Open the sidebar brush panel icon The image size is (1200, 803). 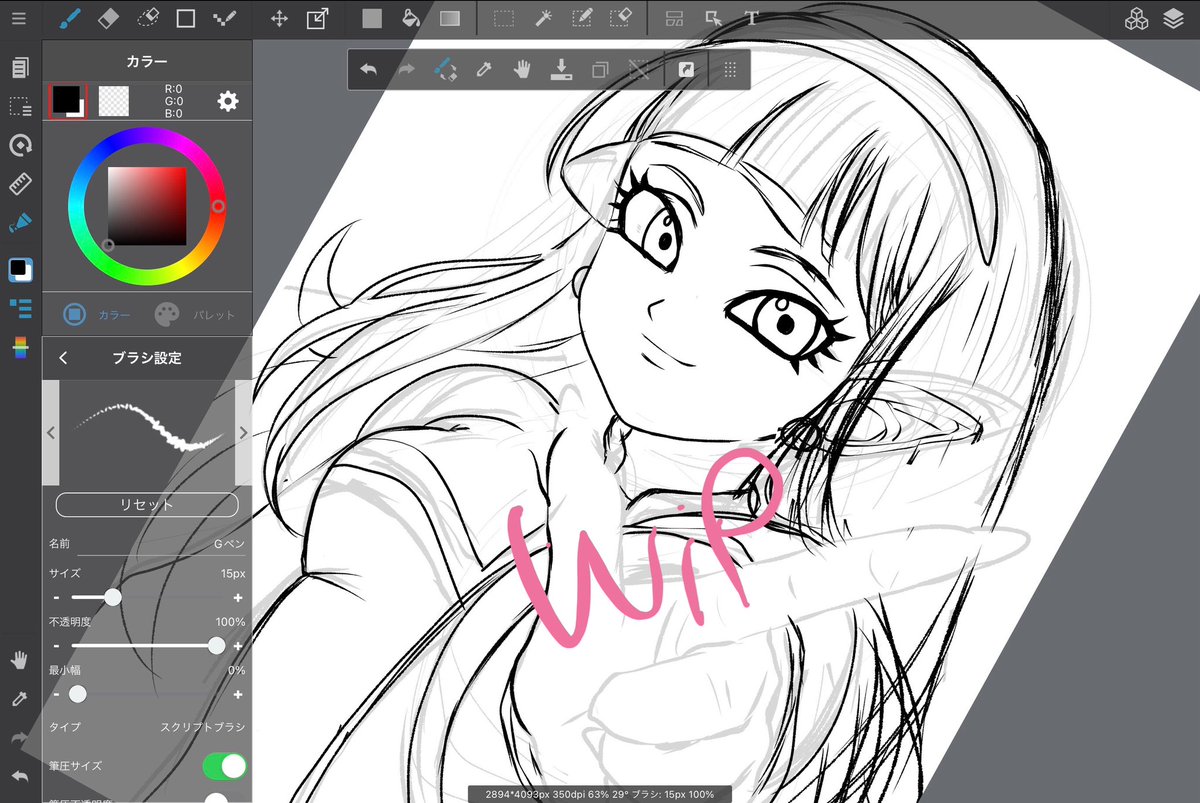click(x=20, y=223)
